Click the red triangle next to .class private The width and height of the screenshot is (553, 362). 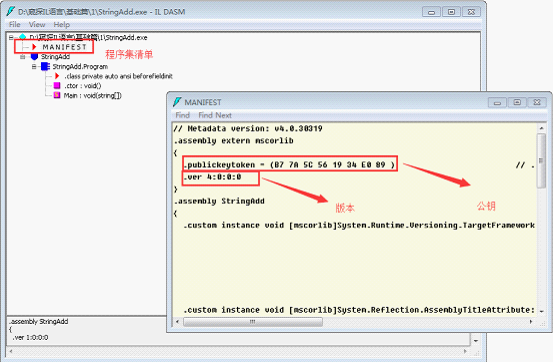(57, 76)
